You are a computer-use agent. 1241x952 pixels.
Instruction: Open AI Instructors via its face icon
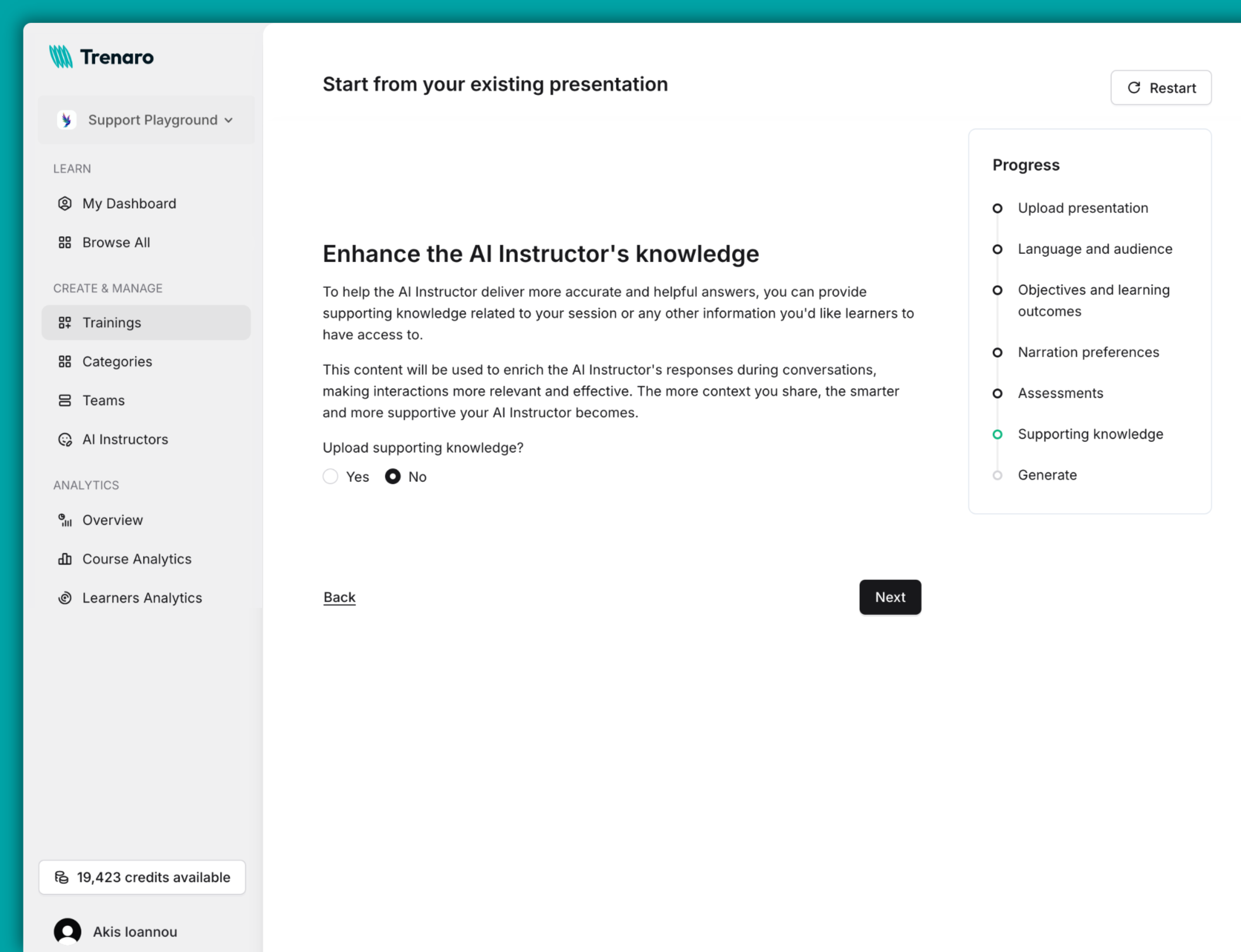tap(65, 439)
